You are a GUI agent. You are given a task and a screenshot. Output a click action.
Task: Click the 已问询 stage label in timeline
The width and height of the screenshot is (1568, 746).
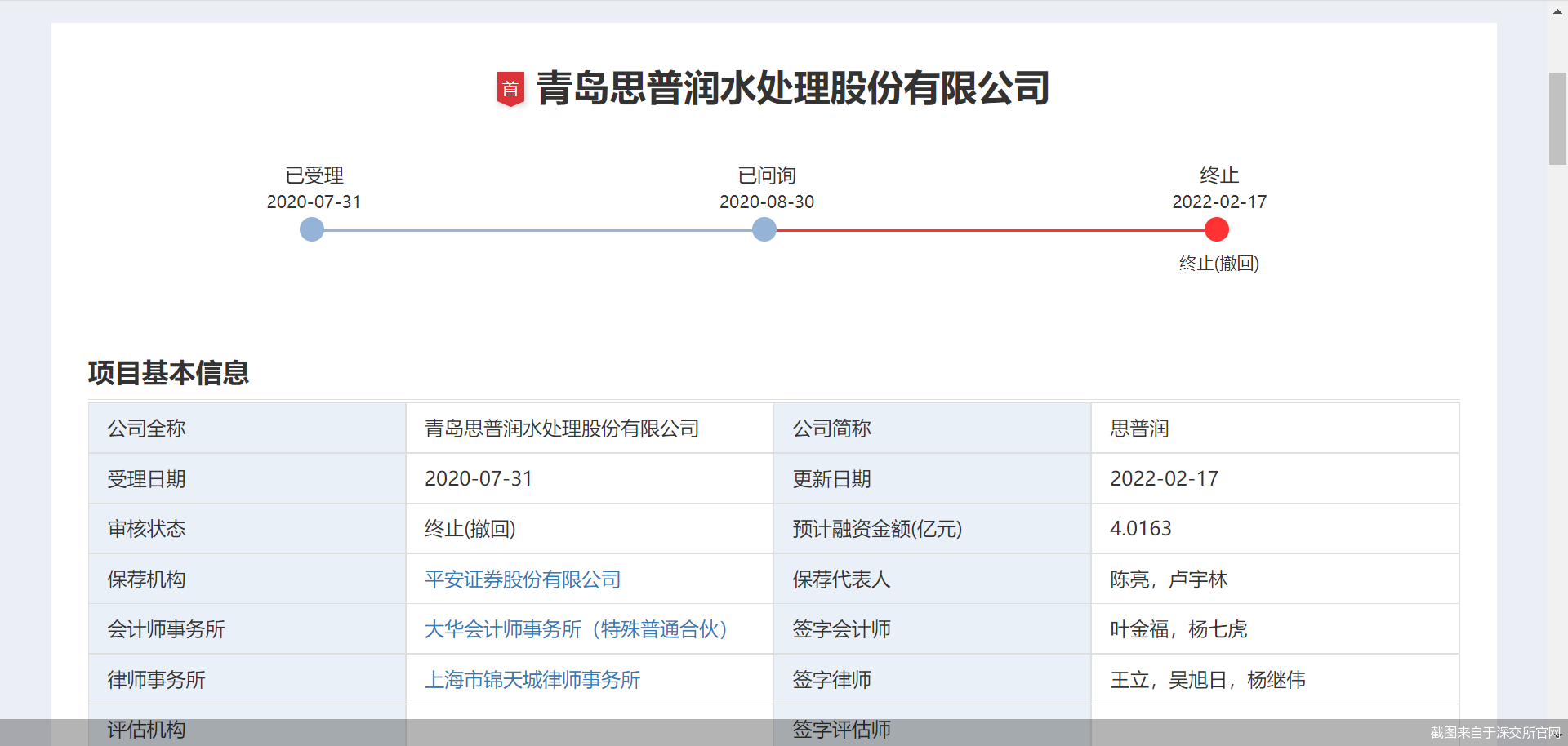[x=767, y=175]
